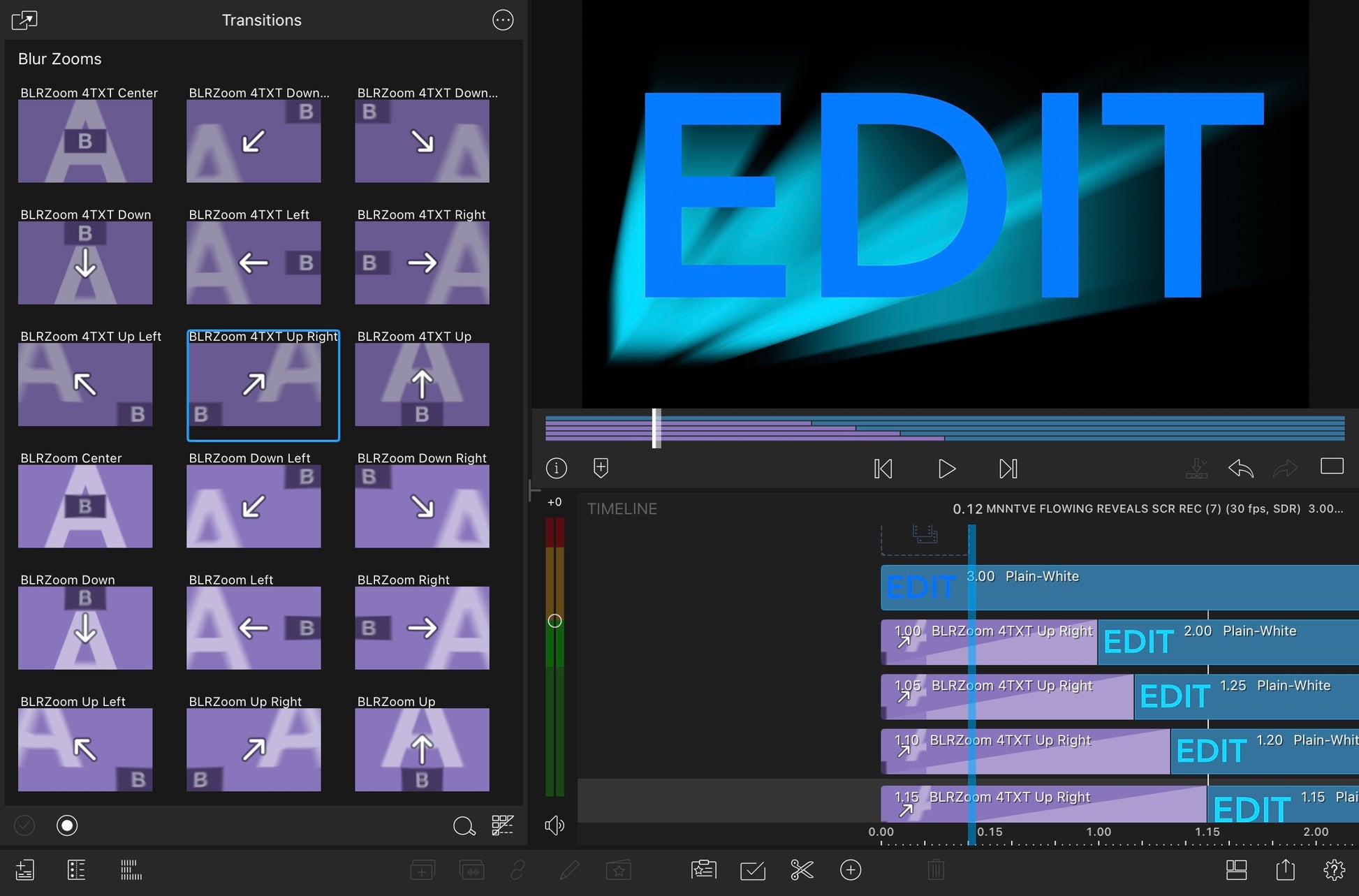Open the Transitions panel more options menu
Image resolution: width=1359 pixels, height=896 pixels.
(x=503, y=20)
